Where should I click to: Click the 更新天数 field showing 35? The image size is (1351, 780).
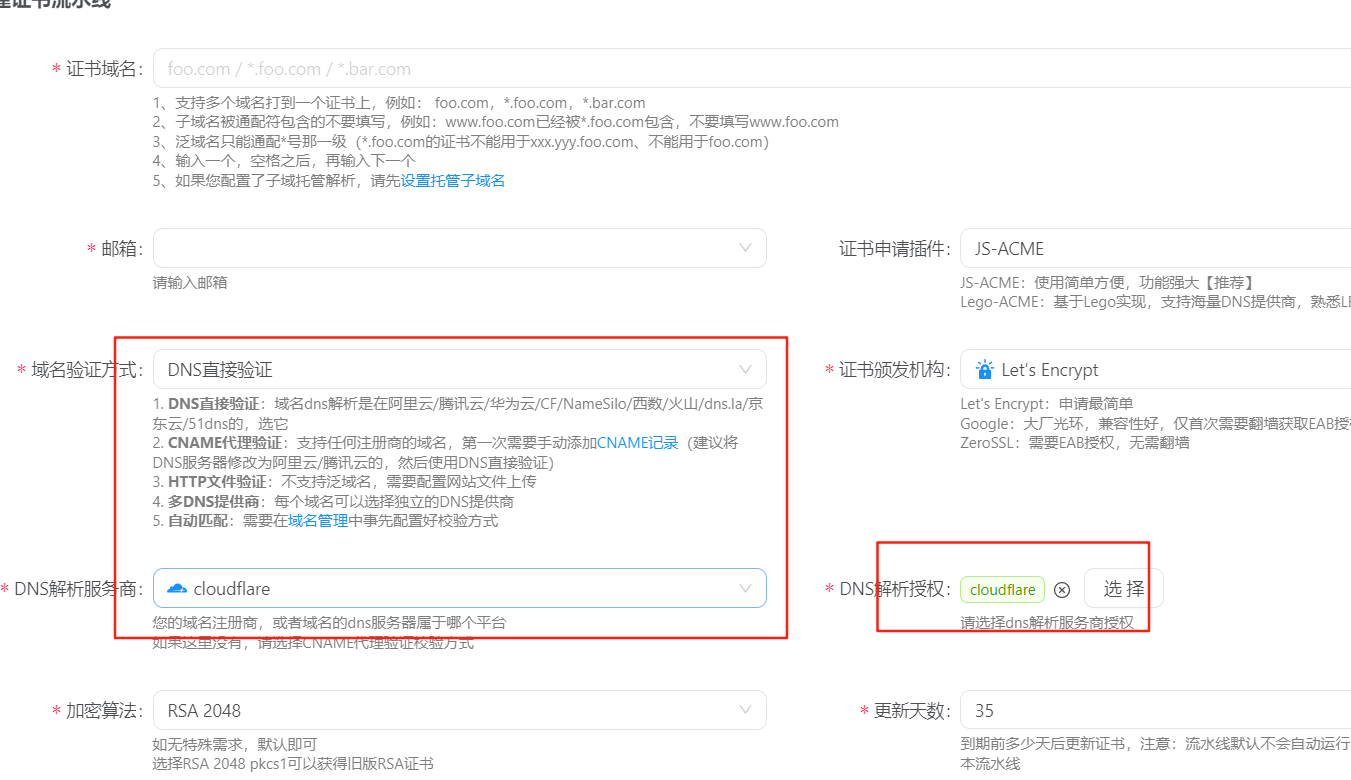pos(1150,710)
